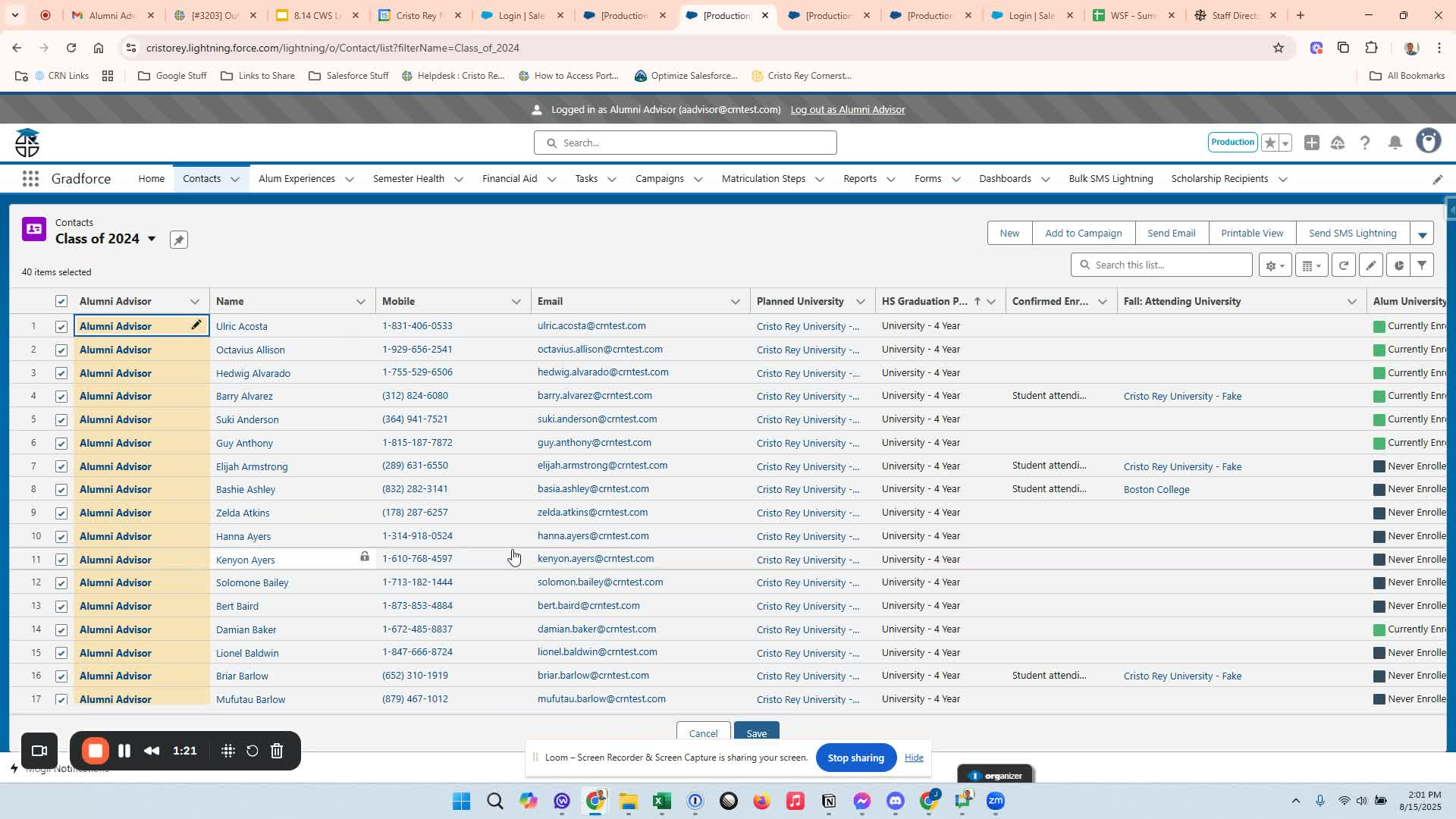Show more list actions dropdown
Viewport: 1456px width, 819px height.
click(x=1422, y=234)
